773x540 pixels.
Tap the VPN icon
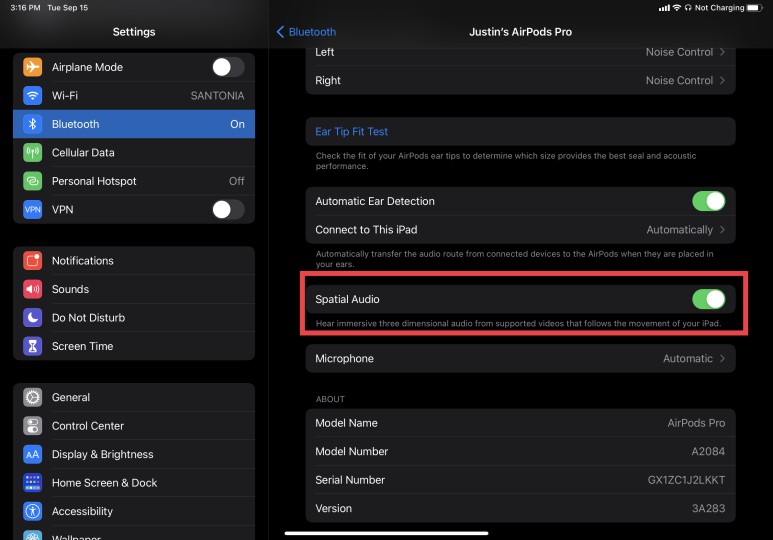33,210
